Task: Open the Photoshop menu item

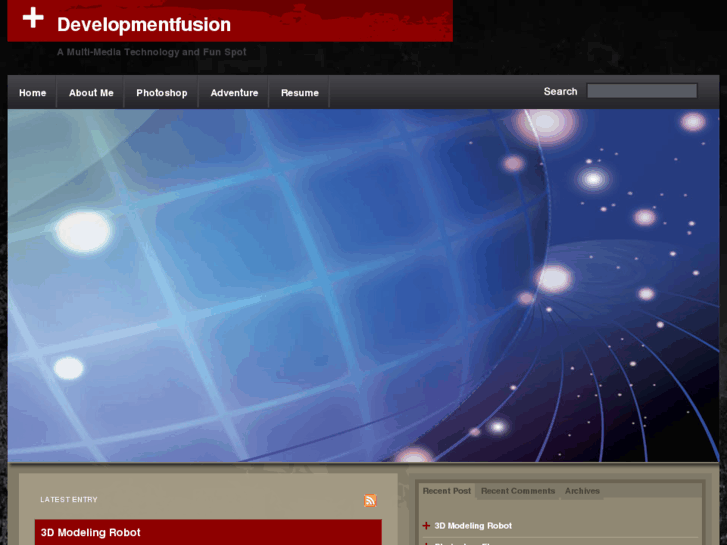Action: coord(162,93)
